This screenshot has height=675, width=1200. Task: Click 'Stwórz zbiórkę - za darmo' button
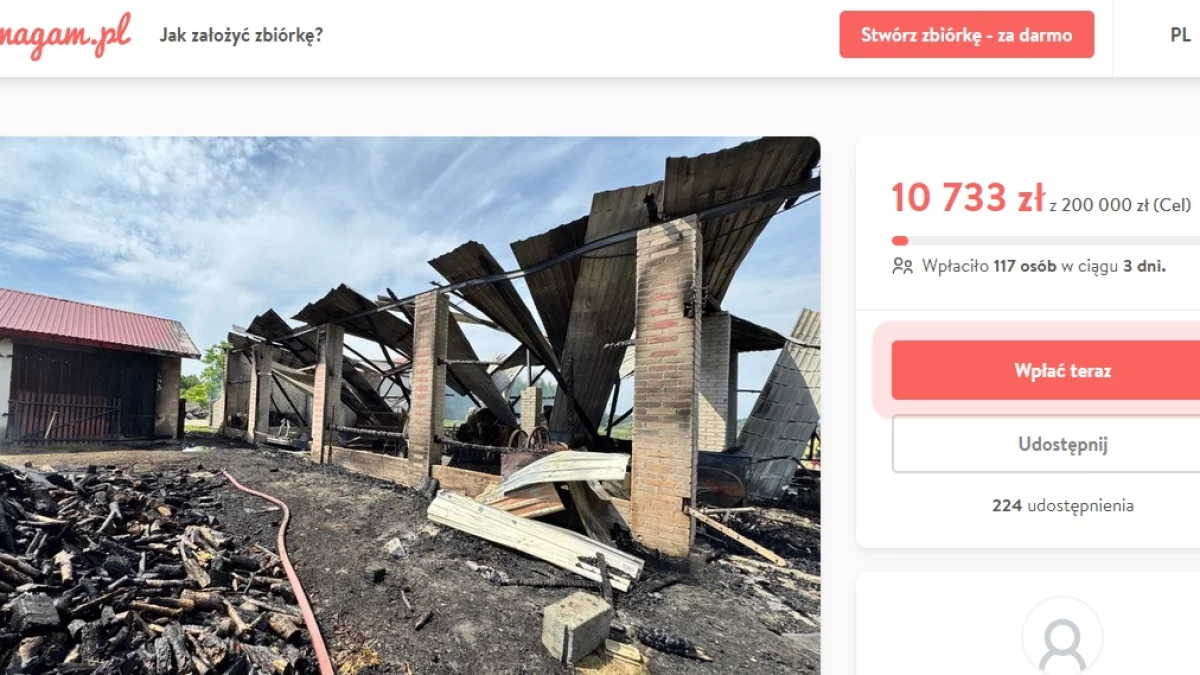click(966, 35)
